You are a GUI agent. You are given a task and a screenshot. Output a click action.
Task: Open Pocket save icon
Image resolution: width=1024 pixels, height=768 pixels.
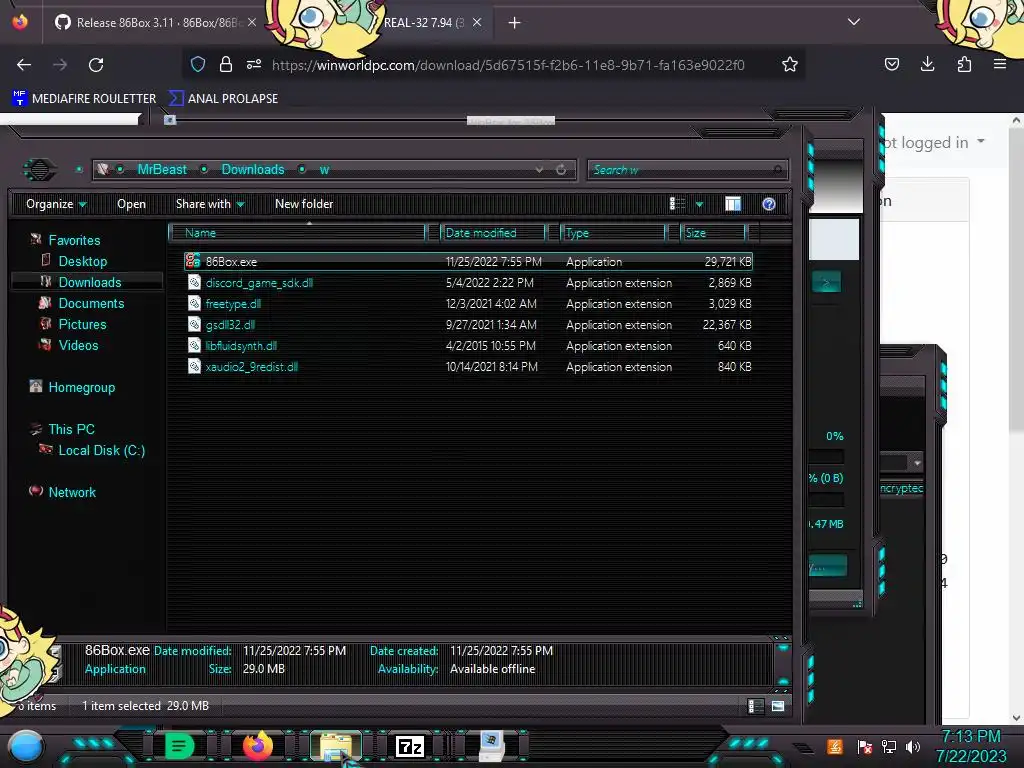pyautogui.click(x=891, y=64)
